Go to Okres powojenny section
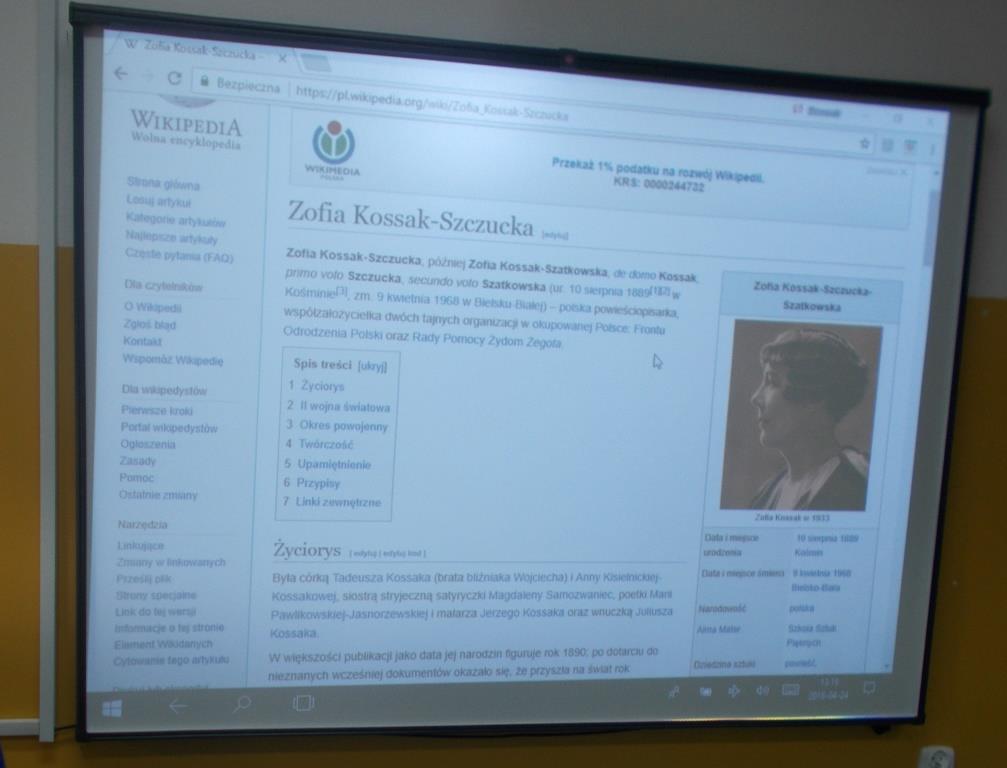Viewport: 1007px width, 768px height. (343, 426)
